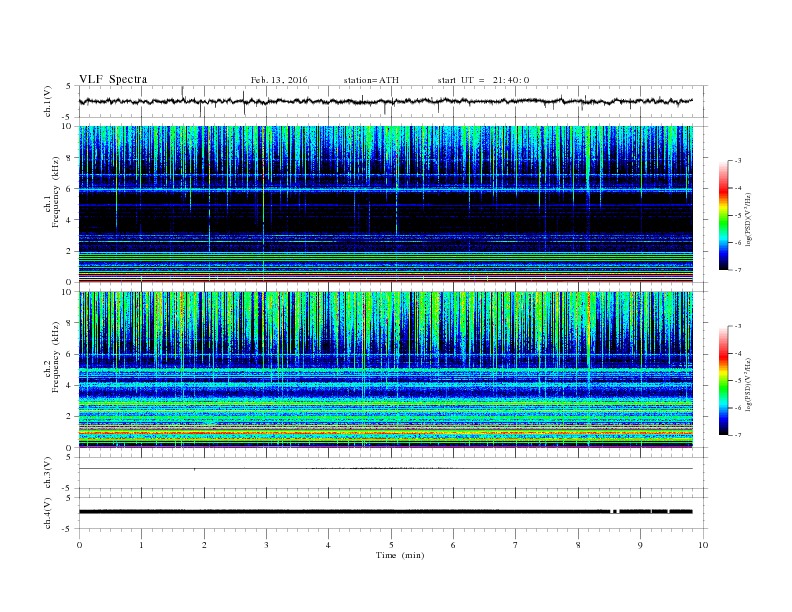Screen dimensions: 792x612
Task: Click the ch.2 spectrogram color bar
Action: 724,380
